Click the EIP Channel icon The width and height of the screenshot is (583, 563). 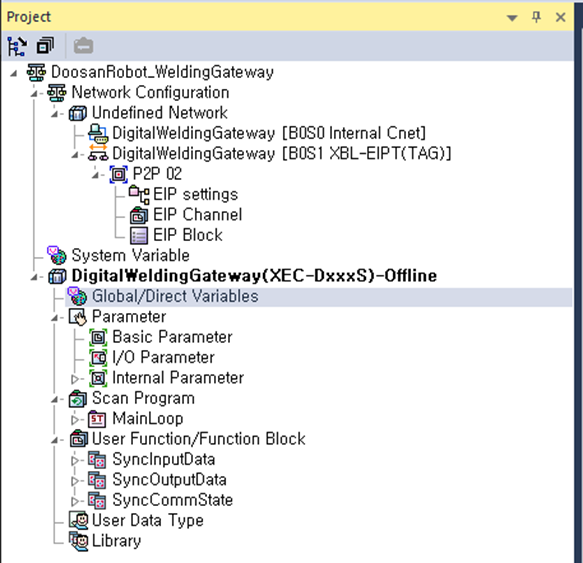click(x=139, y=215)
